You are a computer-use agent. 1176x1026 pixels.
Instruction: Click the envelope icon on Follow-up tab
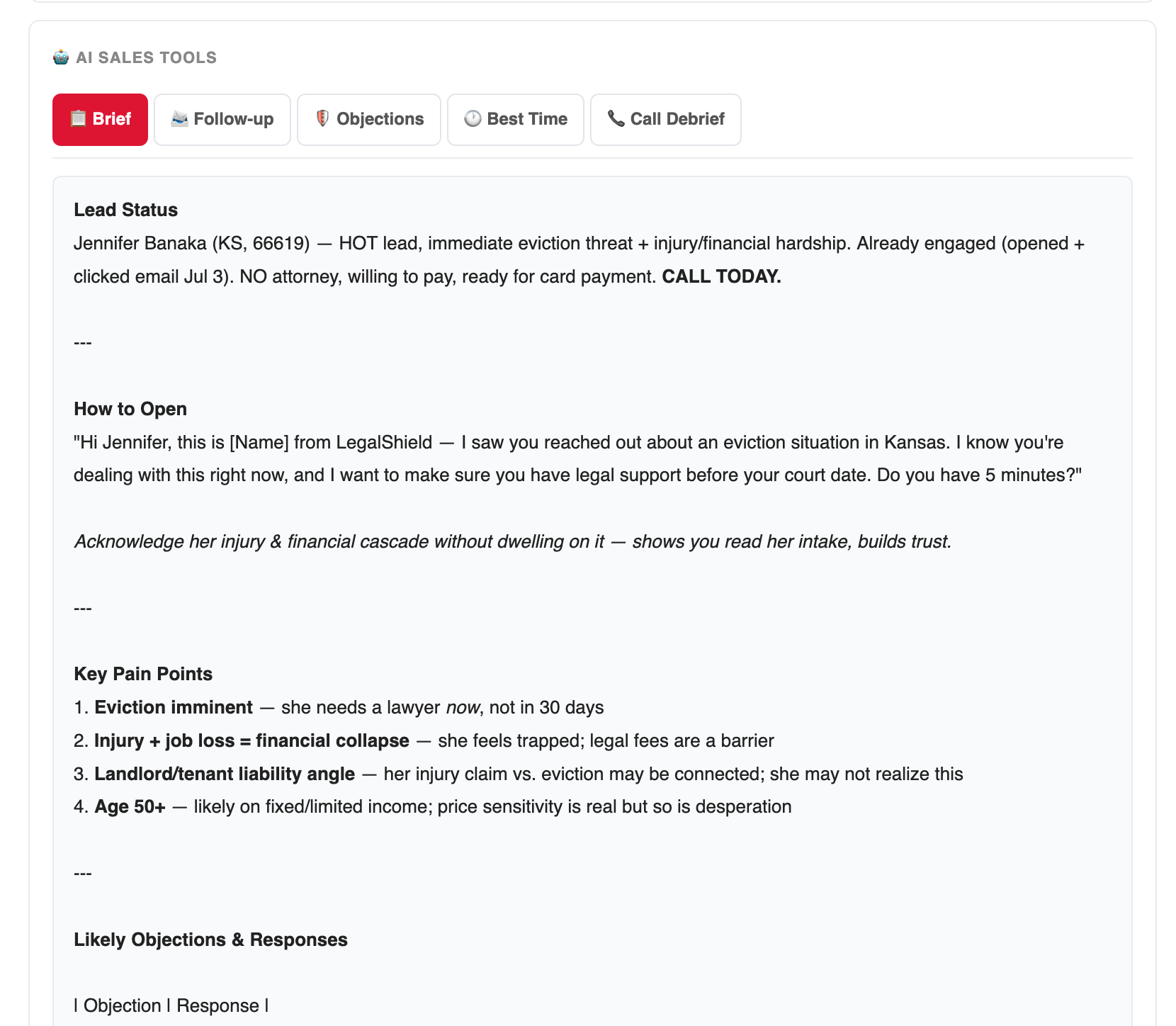click(x=179, y=118)
